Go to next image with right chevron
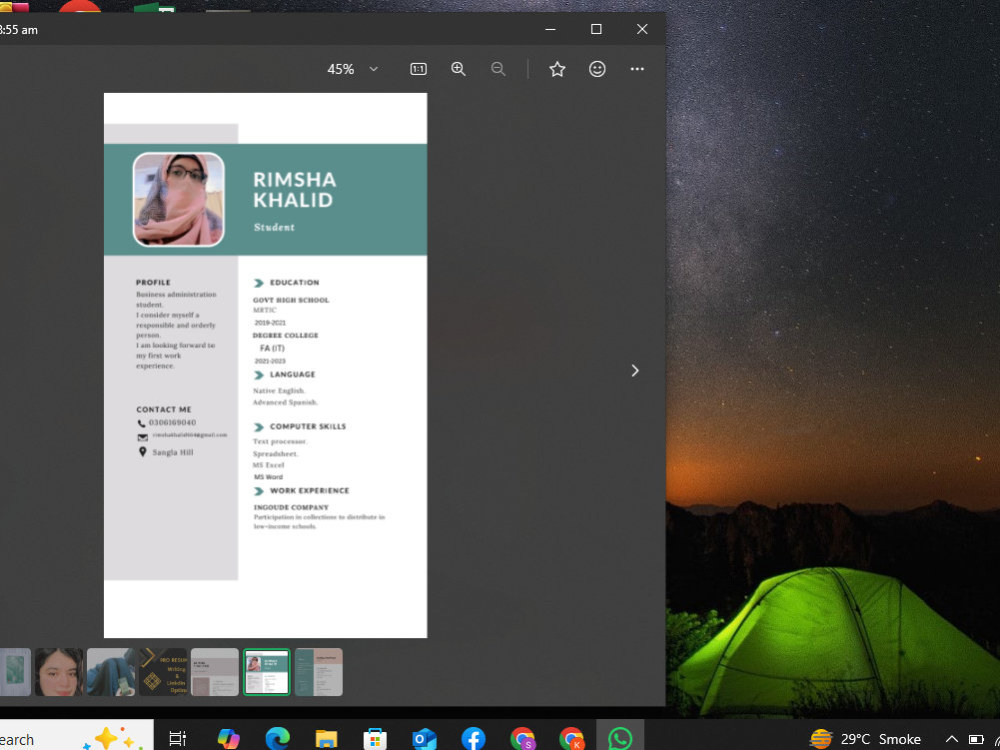The image size is (1000, 750). coord(635,371)
